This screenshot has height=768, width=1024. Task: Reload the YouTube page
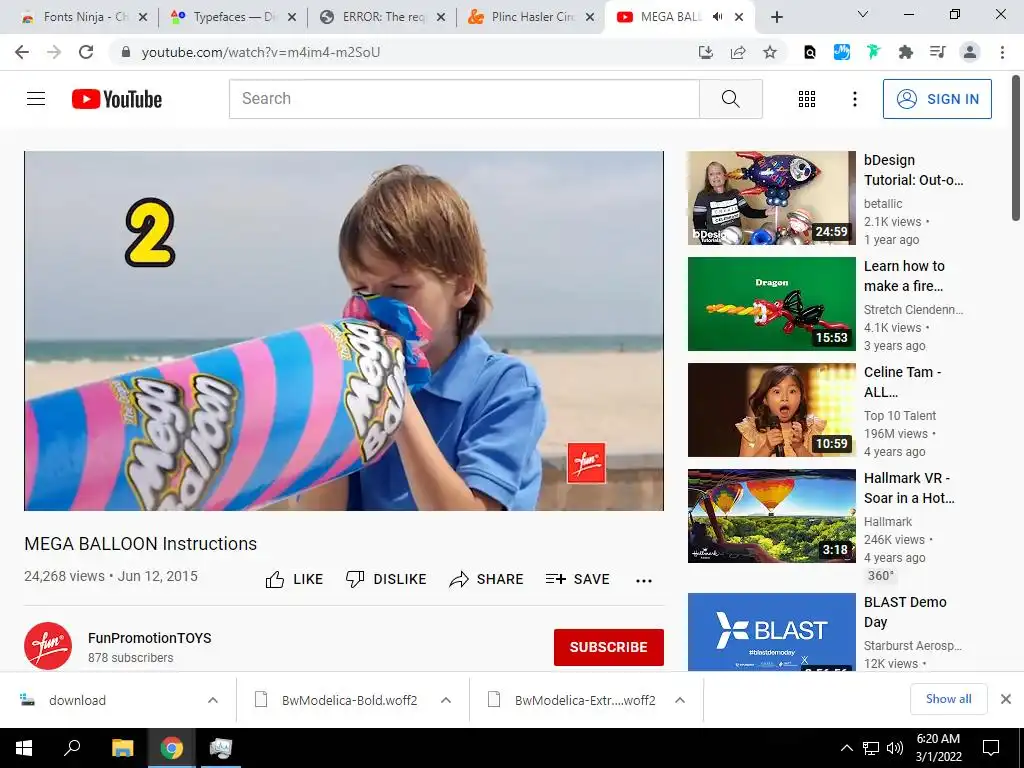(x=86, y=52)
